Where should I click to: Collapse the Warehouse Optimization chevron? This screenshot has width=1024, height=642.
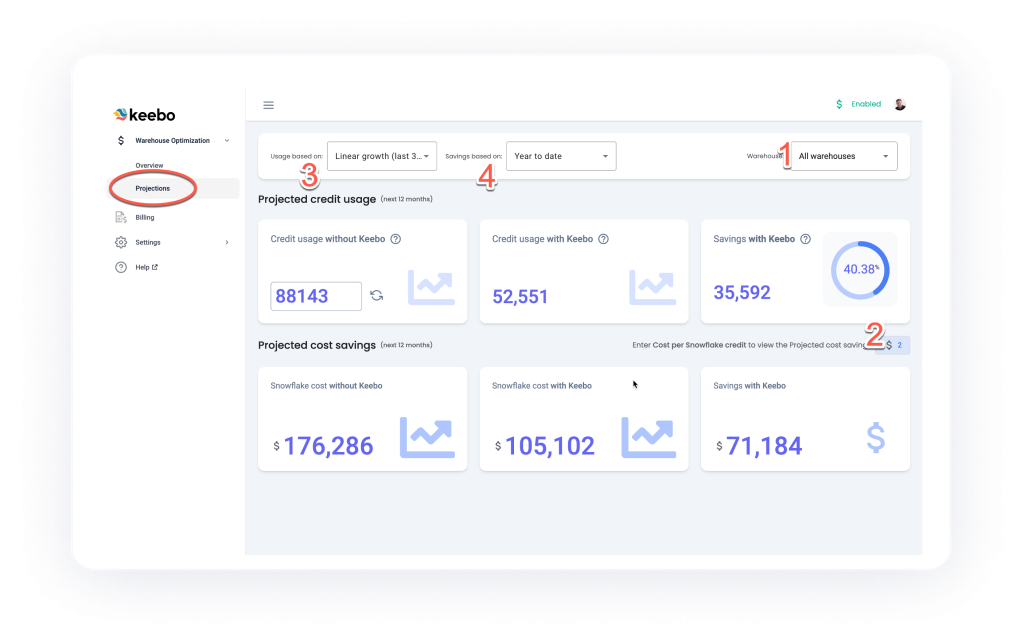point(227,140)
